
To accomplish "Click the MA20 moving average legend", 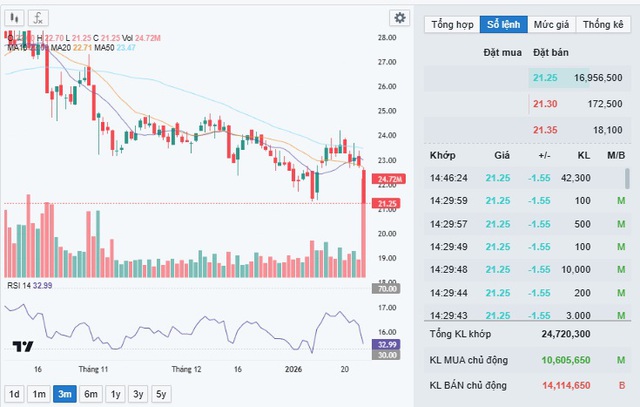I will (62, 47).
